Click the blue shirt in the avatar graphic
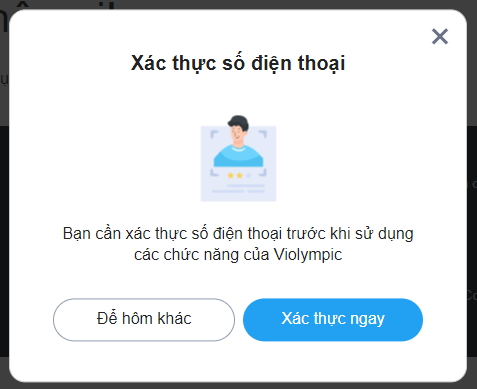Screen dimensions: 477x389 click(238, 156)
